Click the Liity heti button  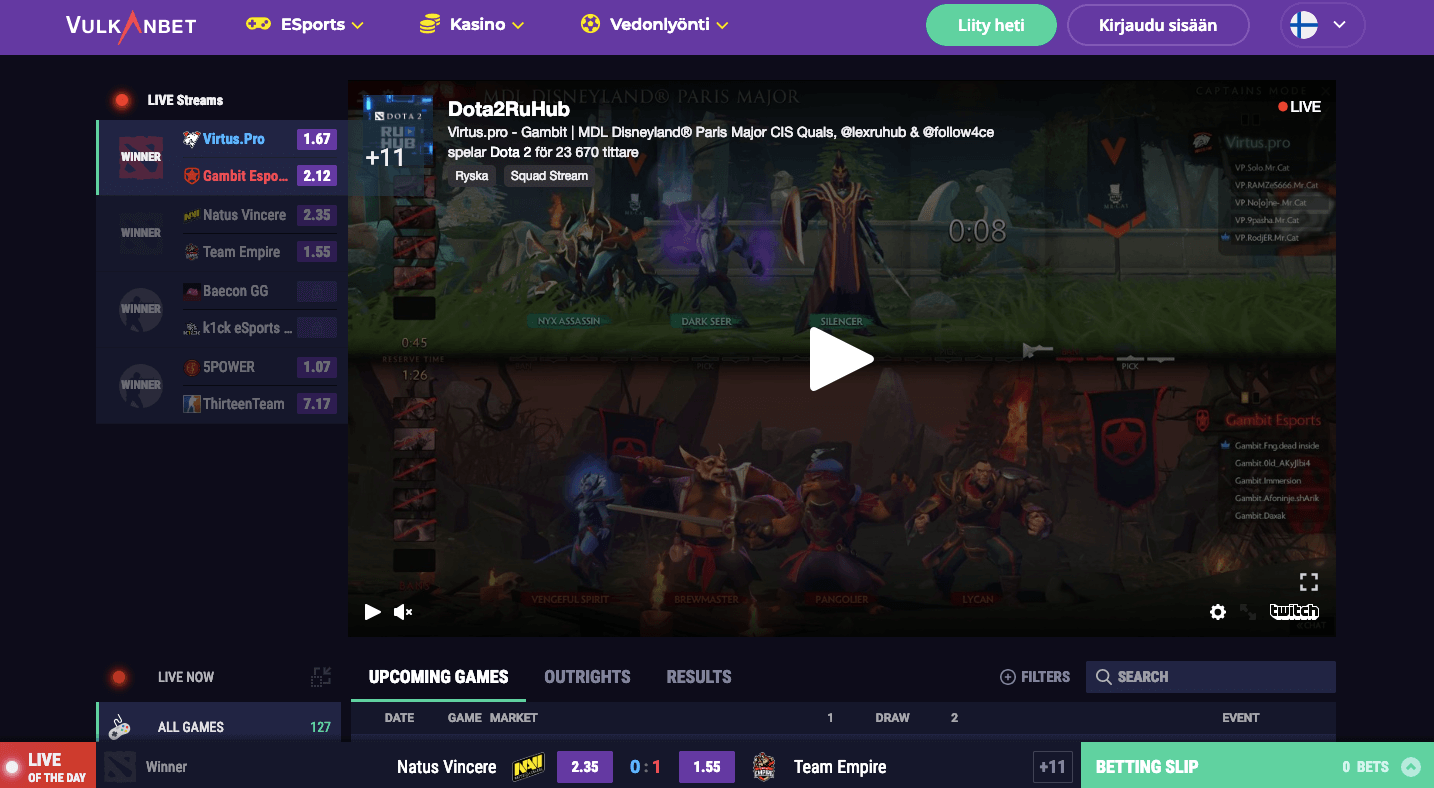[991, 25]
